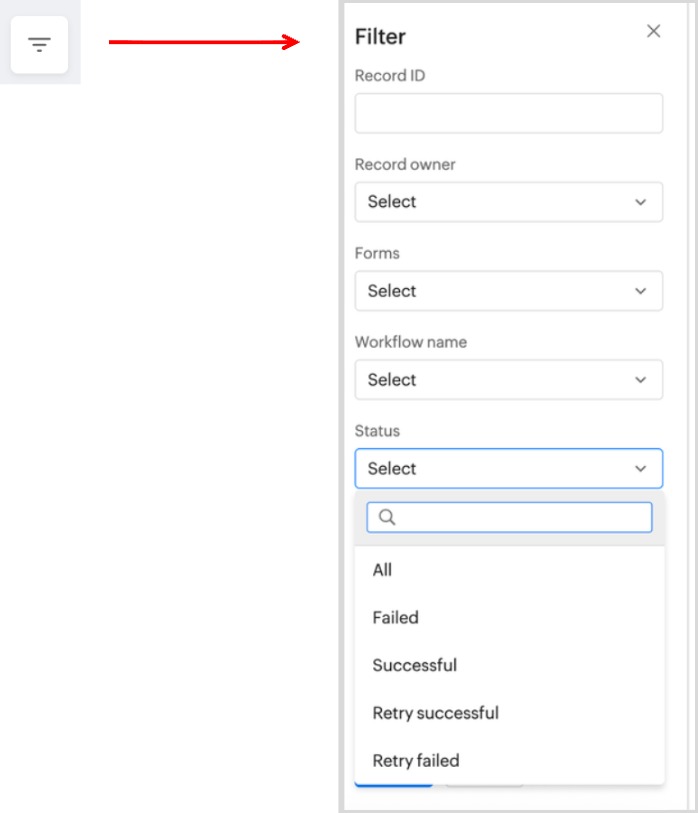Click the Workflow name chevron arrow

coord(641,380)
